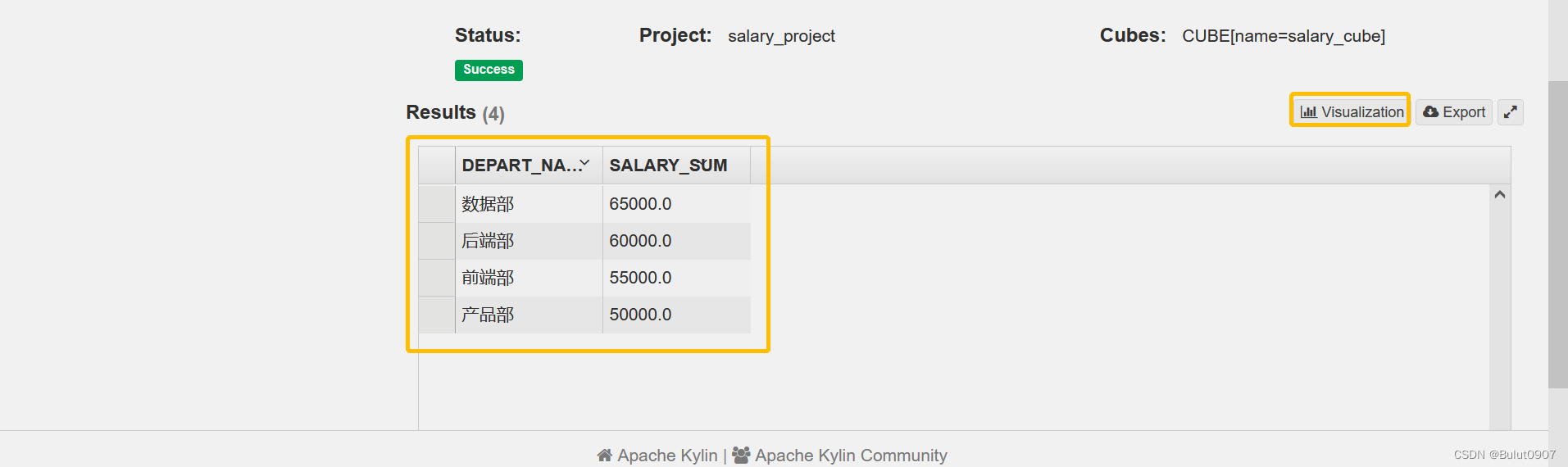1568x467 pixels.
Task: Sort by the SALARY_SUM column header
Action: click(x=676, y=165)
